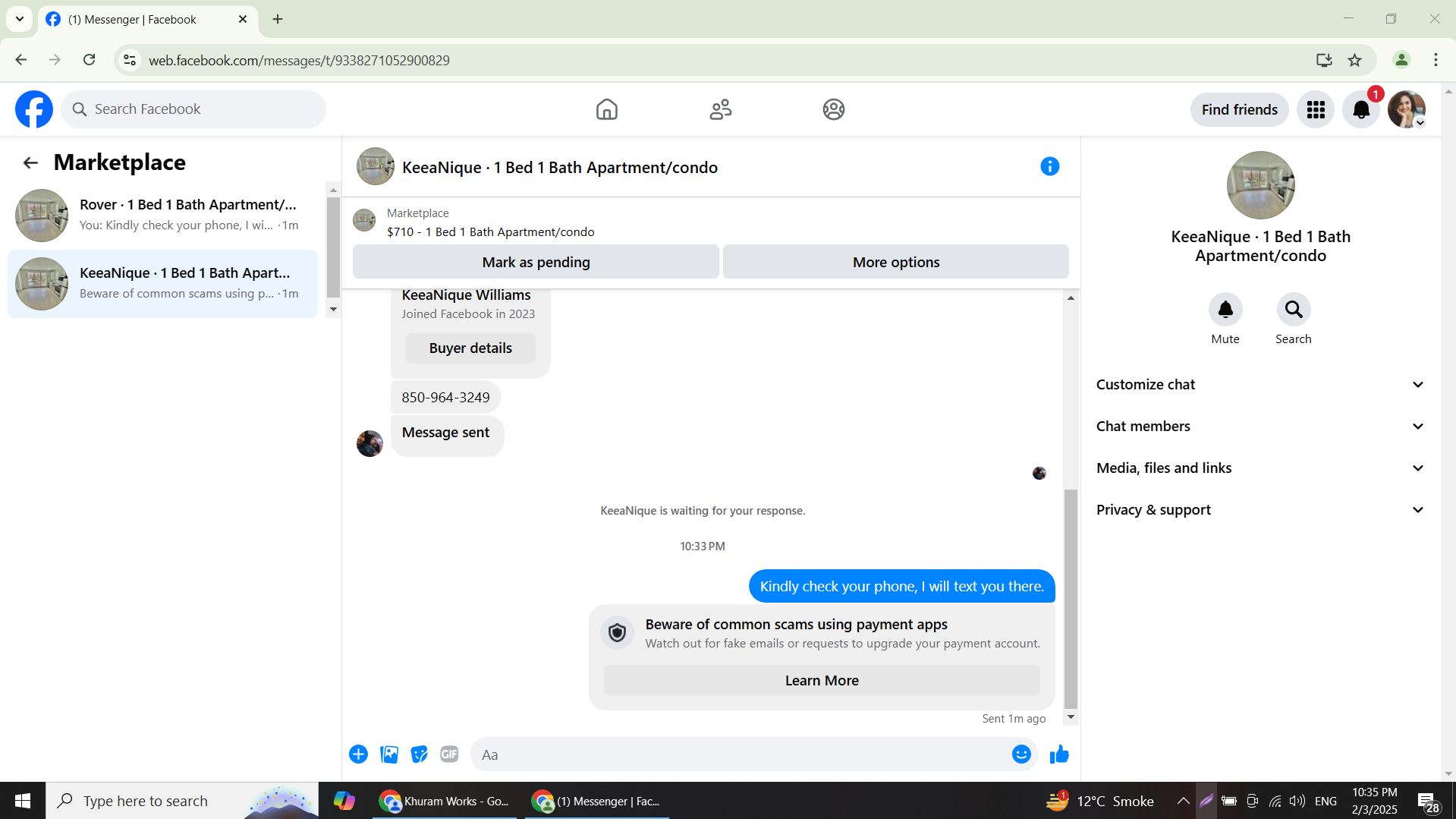Click the bookmark star icon

point(1355,60)
